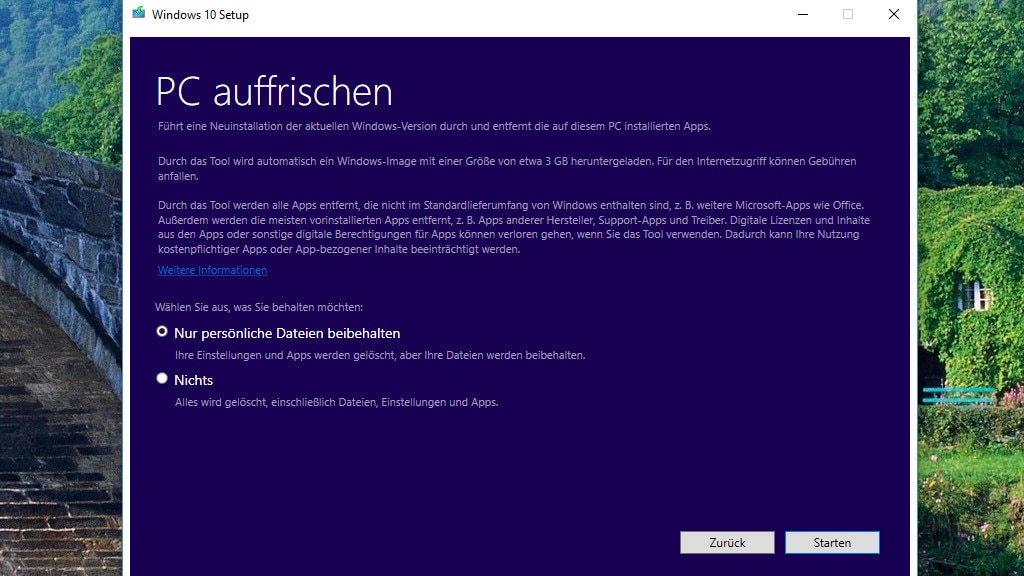The image size is (1024, 576).
Task: Click the sentence starting 'Führt eine Neuinstallation'
Action: tap(434, 126)
